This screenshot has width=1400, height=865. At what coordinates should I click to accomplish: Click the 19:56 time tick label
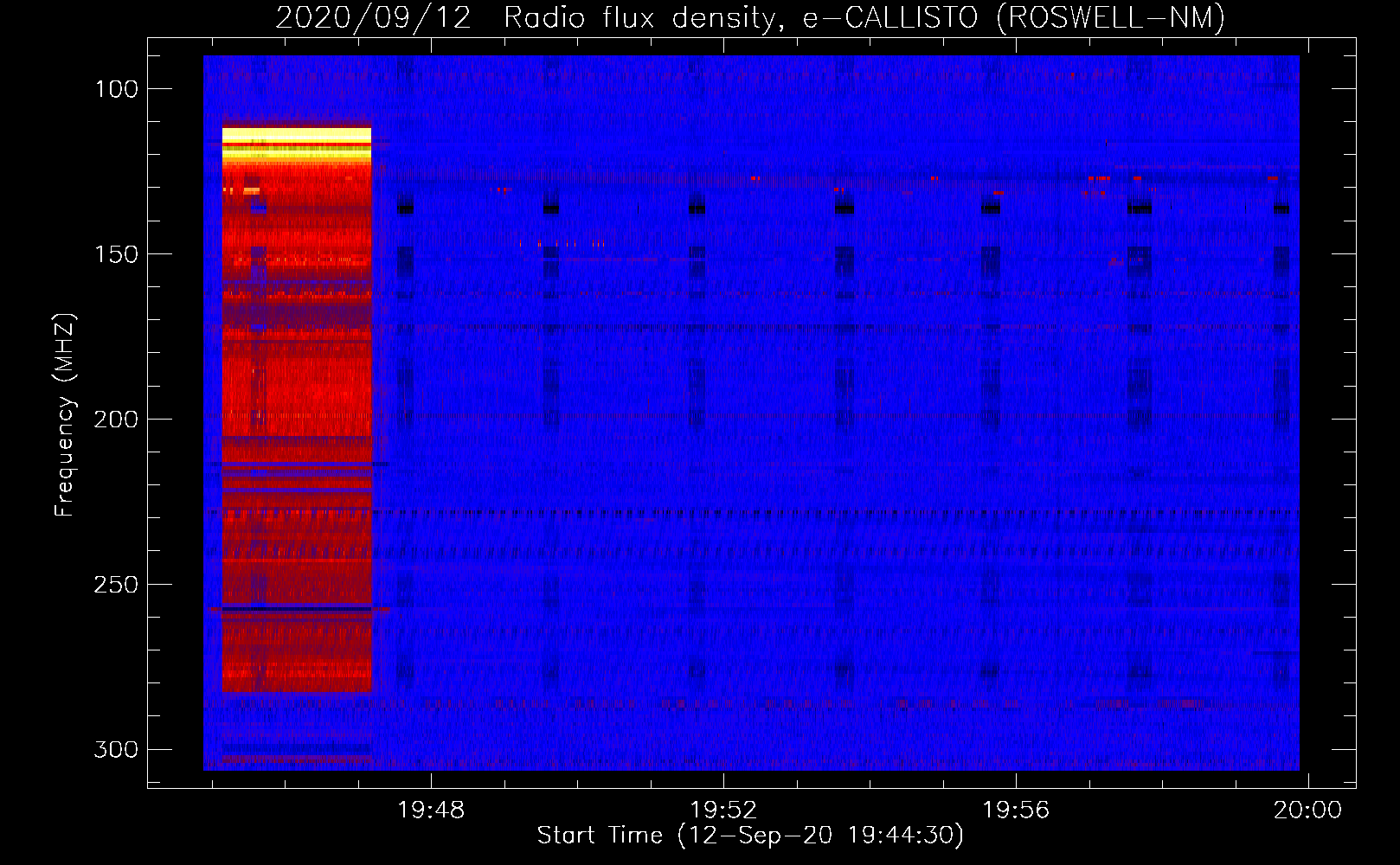[x=1016, y=810]
